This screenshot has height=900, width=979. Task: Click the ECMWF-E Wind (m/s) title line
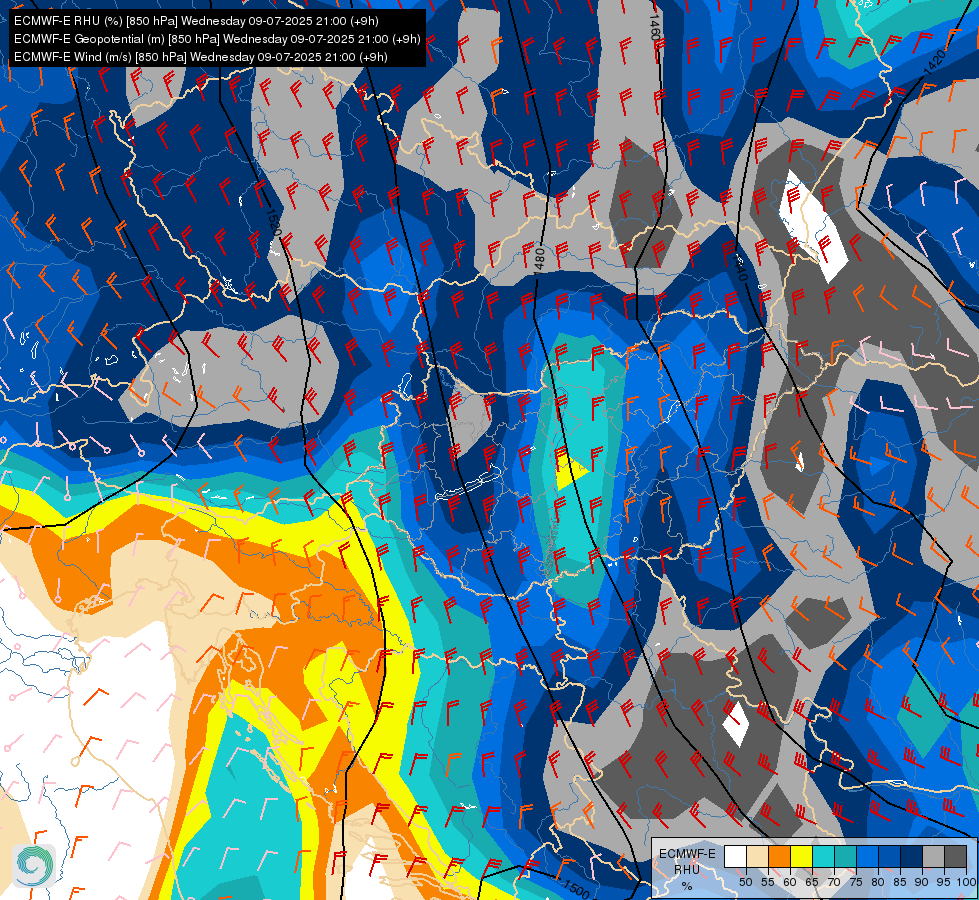click(x=200, y=57)
